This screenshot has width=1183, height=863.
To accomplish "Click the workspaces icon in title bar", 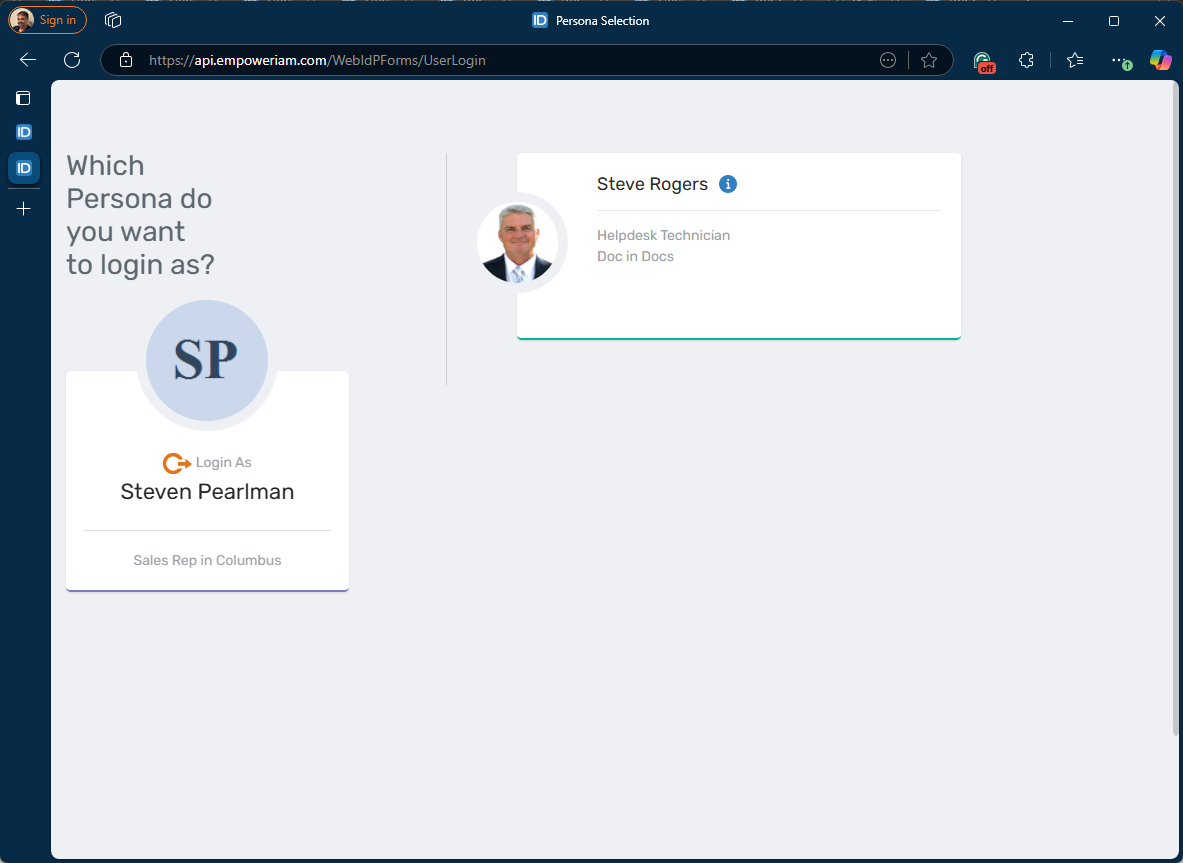I will [x=113, y=20].
